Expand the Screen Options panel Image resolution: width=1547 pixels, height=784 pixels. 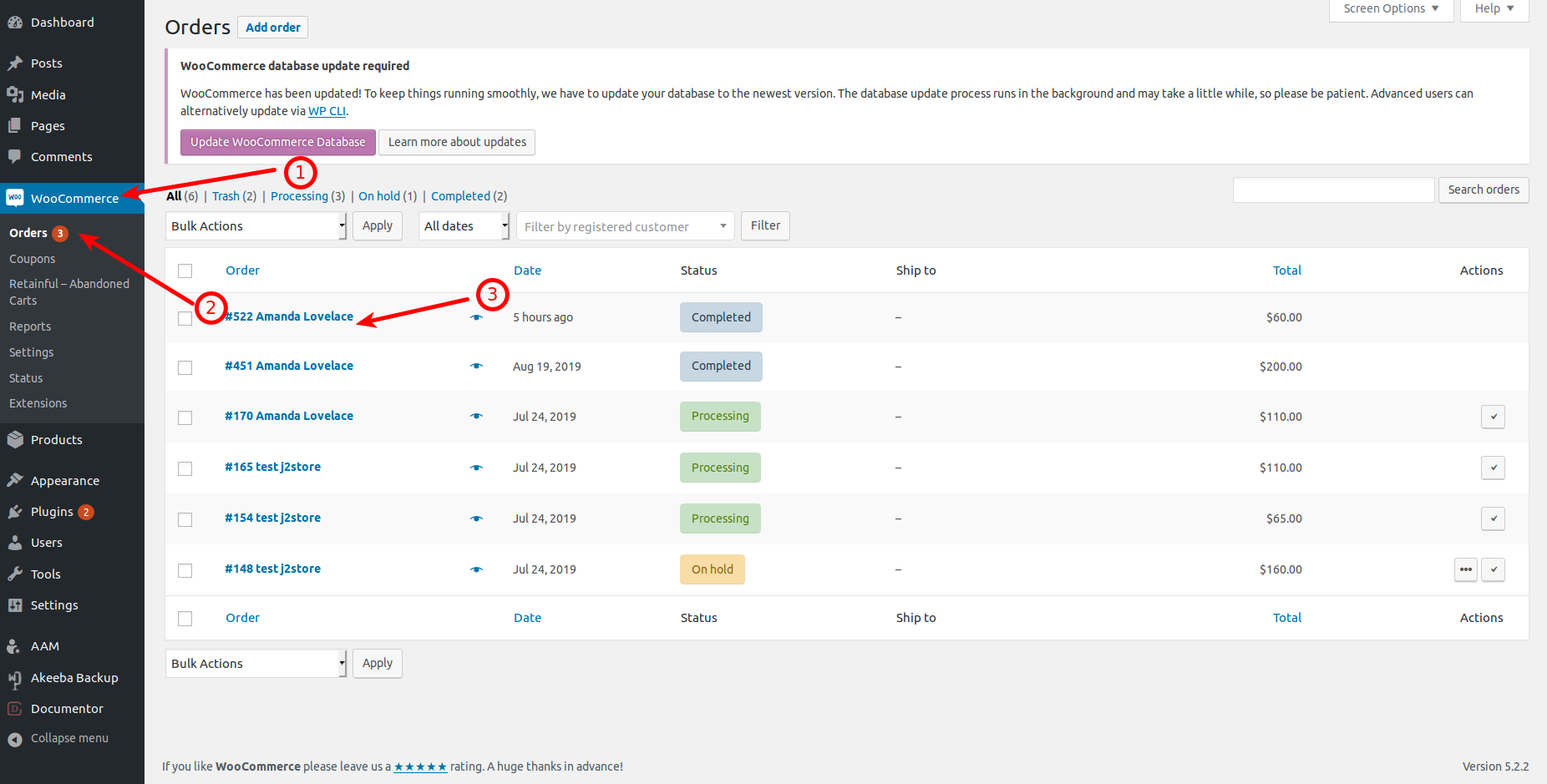[x=1391, y=9]
